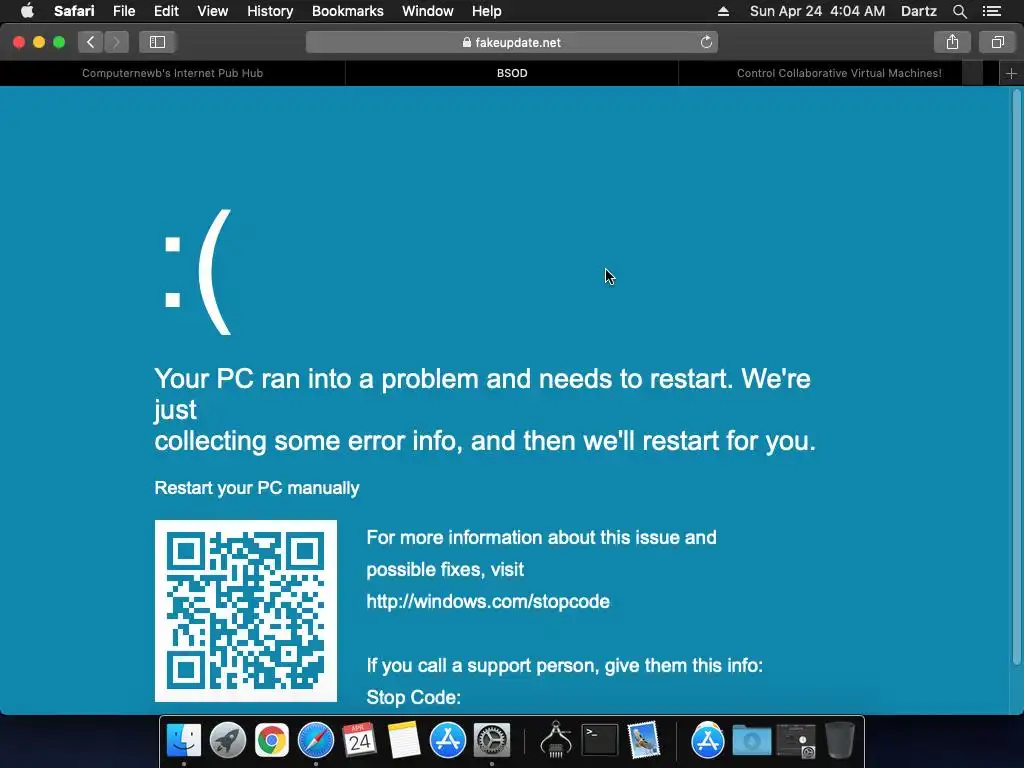Click the page's vertical scrollbar
The height and width of the screenshot is (768, 1024).
[1016, 379]
